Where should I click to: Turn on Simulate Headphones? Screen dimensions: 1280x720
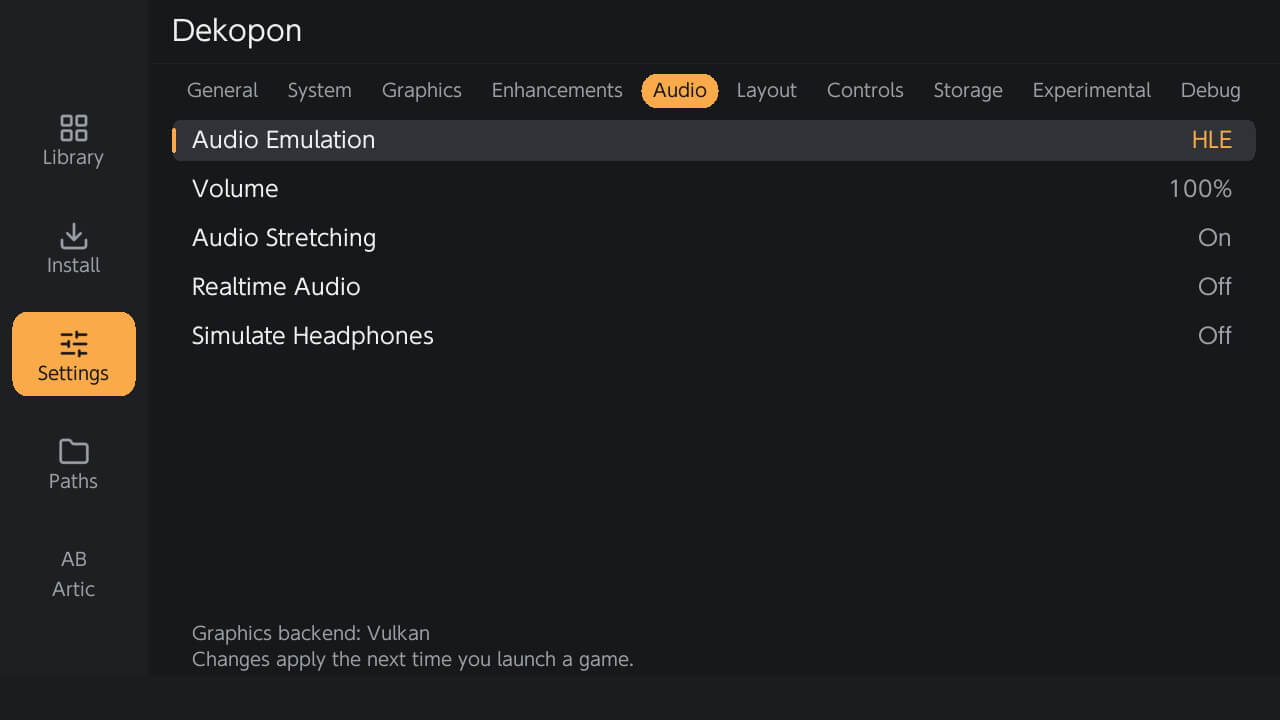714,336
